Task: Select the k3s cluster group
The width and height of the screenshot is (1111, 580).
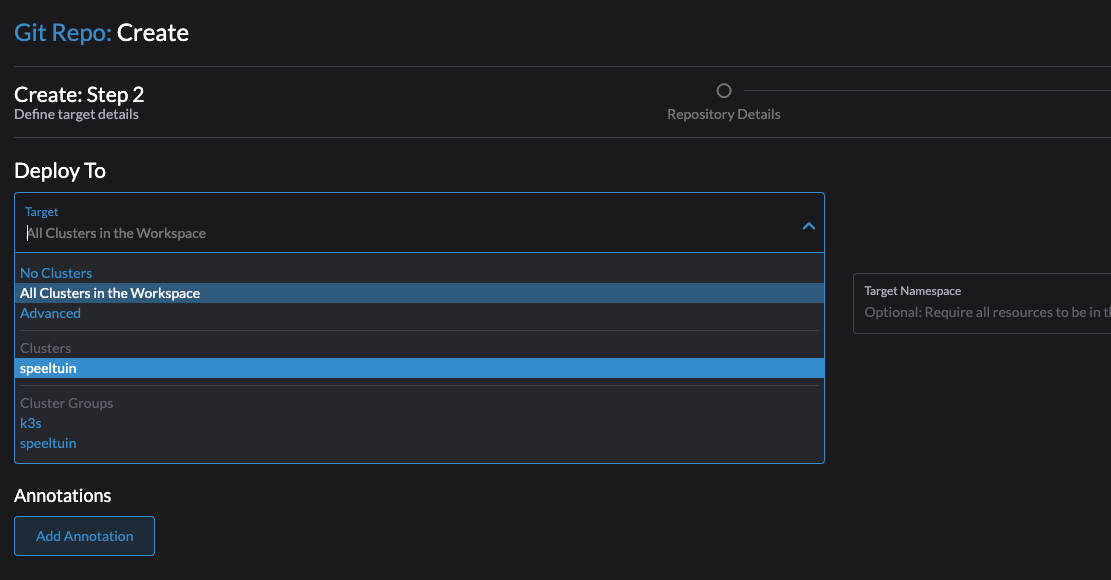Action: [x=30, y=423]
